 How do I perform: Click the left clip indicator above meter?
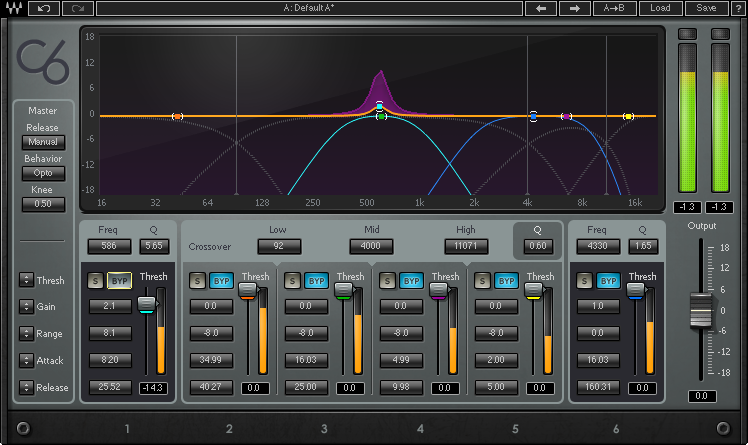point(687,34)
